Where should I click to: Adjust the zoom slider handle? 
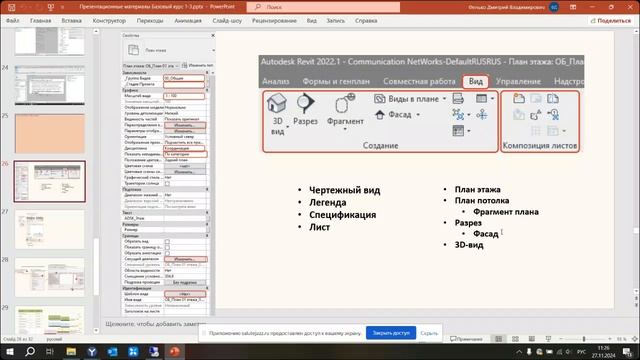584,339
